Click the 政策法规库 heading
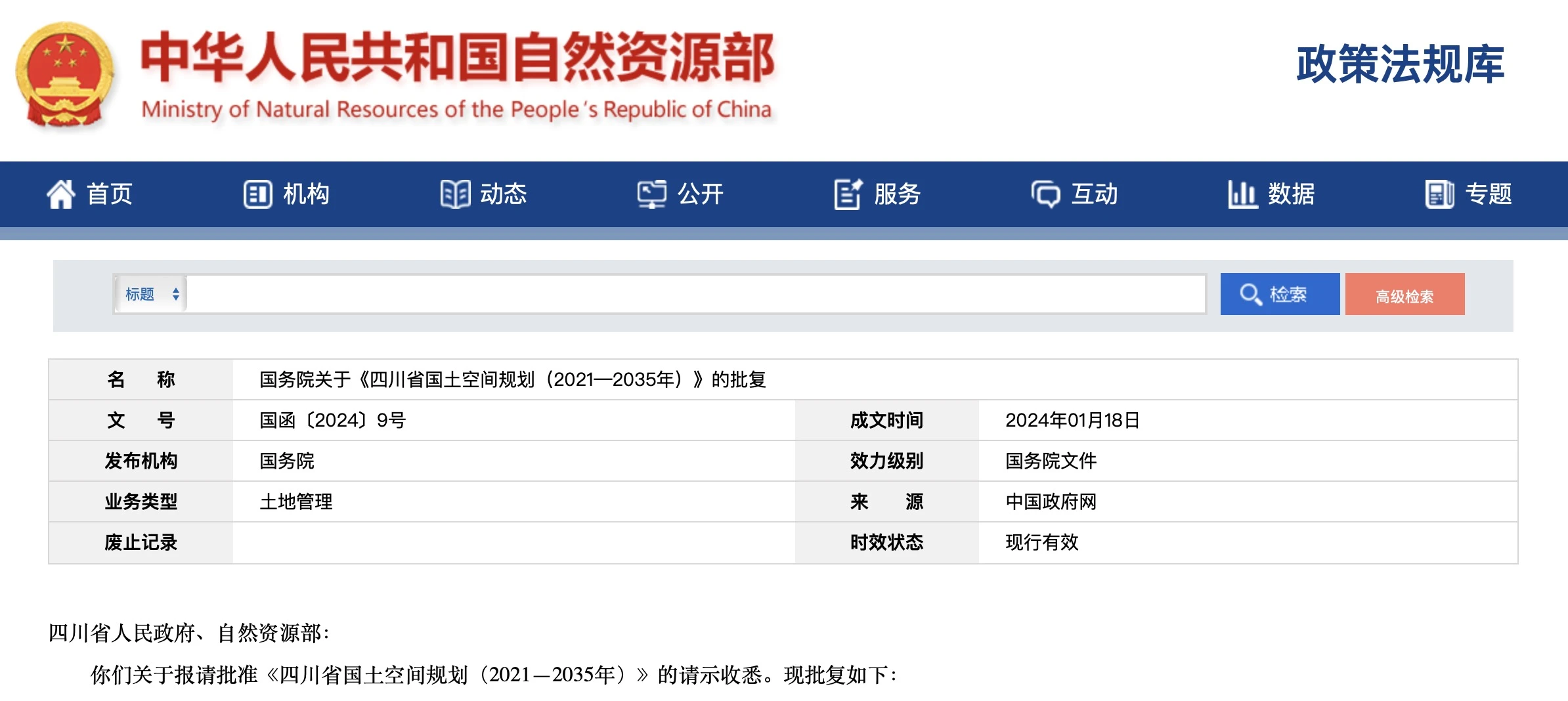The width and height of the screenshot is (1568, 701). coord(1400,64)
